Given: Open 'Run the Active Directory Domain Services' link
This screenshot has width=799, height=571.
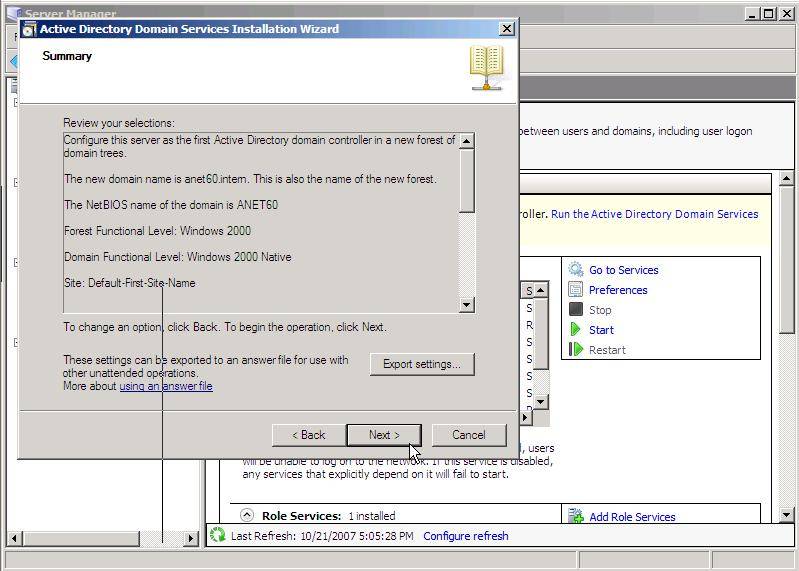Looking at the screenshot, I should (655, 214).
